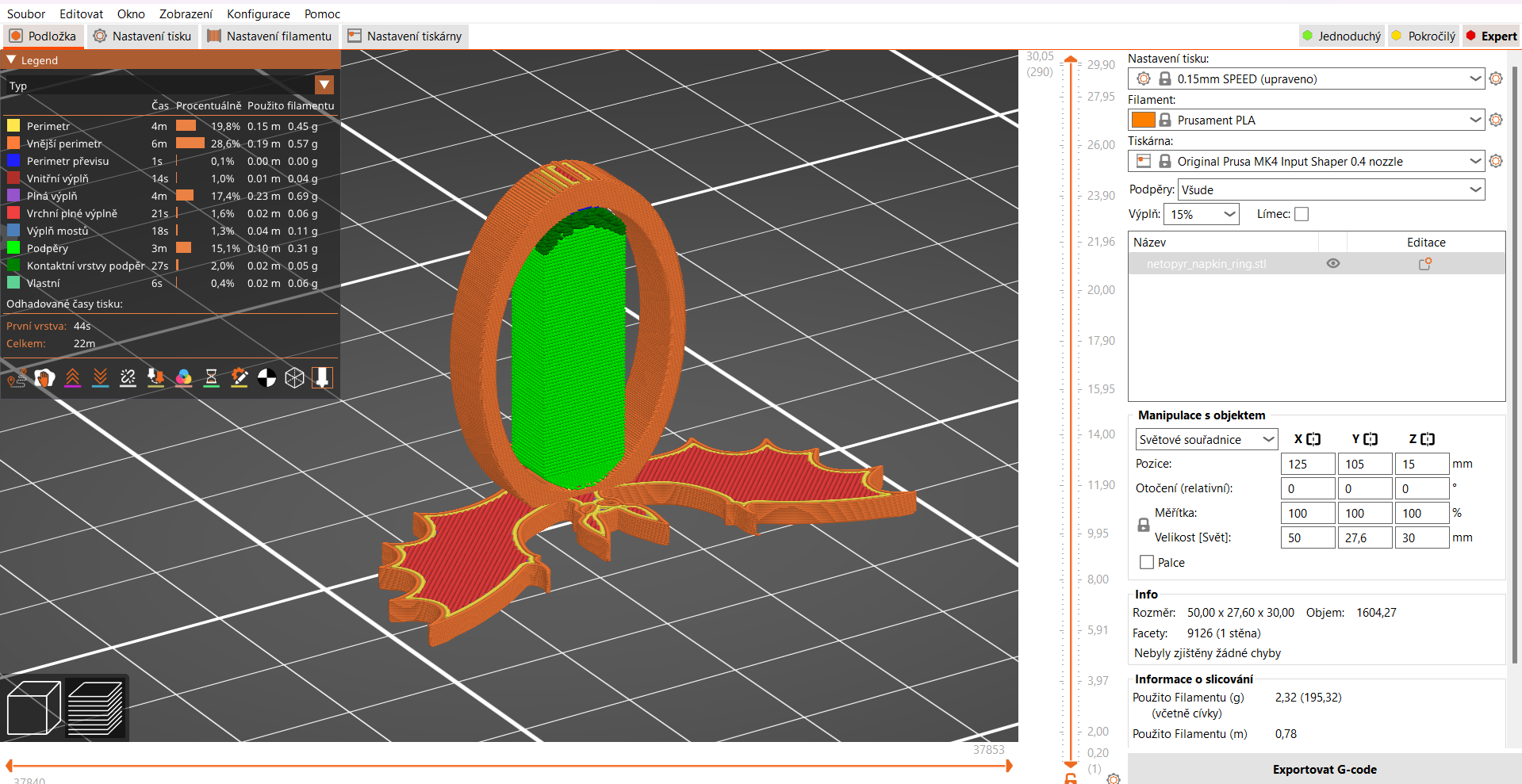Open print settings gear next to 0.15mm SPEED

pyautogui.click(x=1496, y=78)
